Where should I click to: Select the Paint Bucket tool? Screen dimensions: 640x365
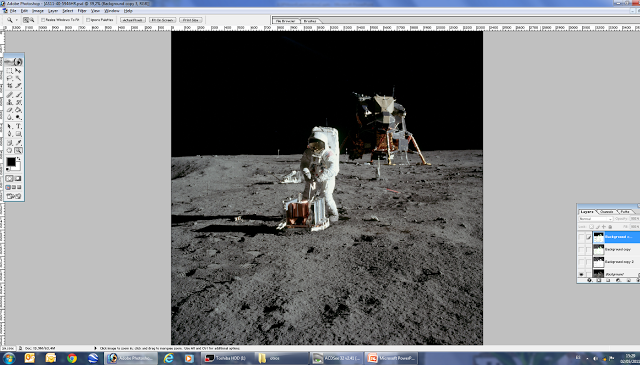[x=18, y=110]
